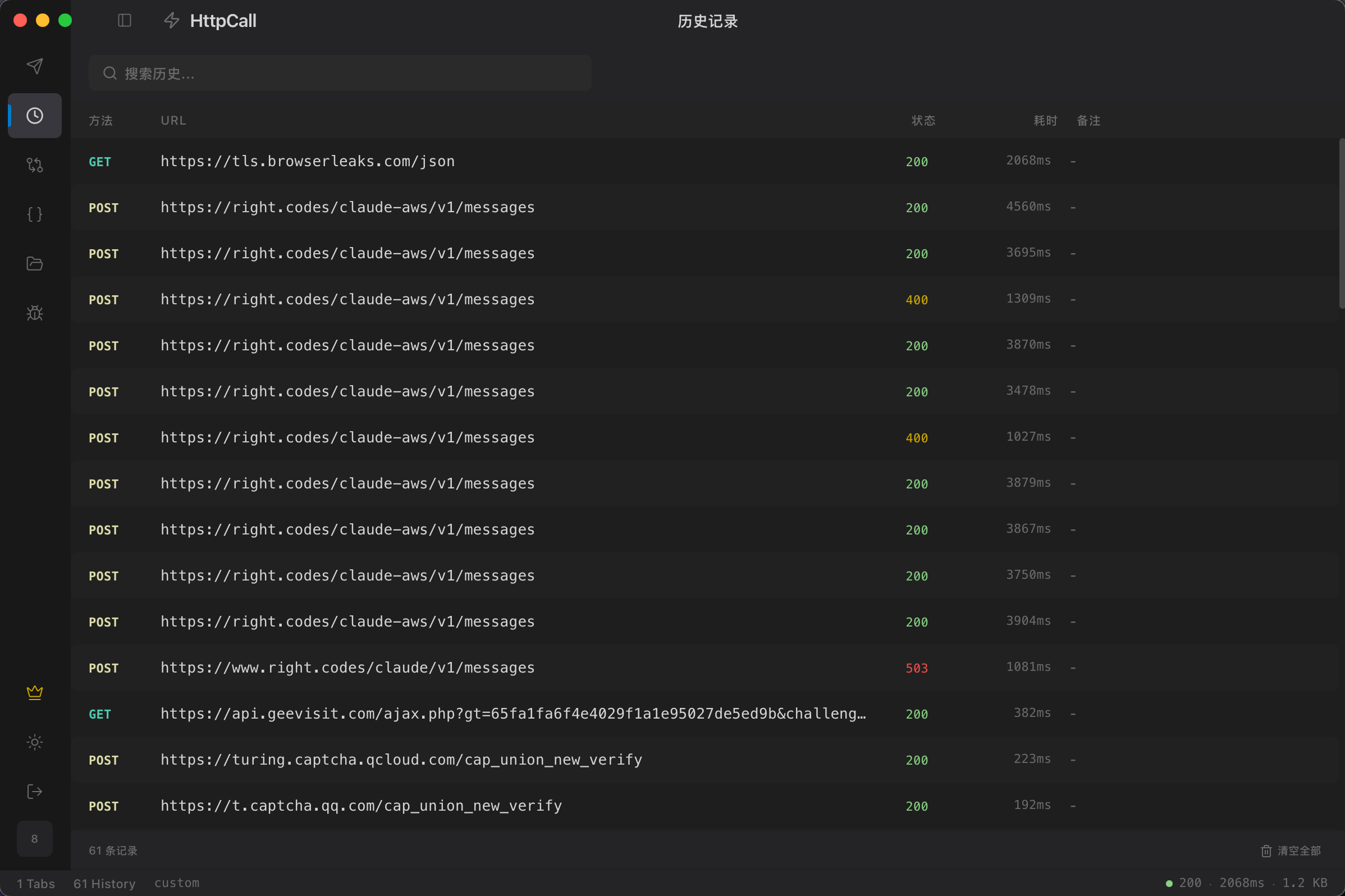The width and height of the screenshot is (1345, 896).
Task: Toggle the sun light-theme icon
Action: (x=35, y=742)
